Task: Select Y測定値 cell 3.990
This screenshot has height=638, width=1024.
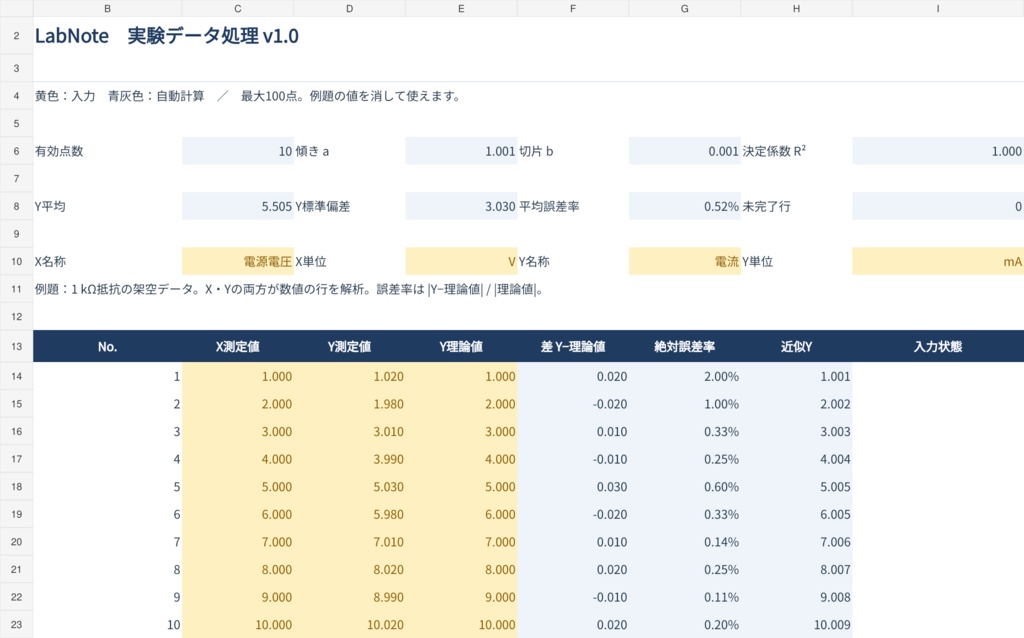Action: (349, 459)
